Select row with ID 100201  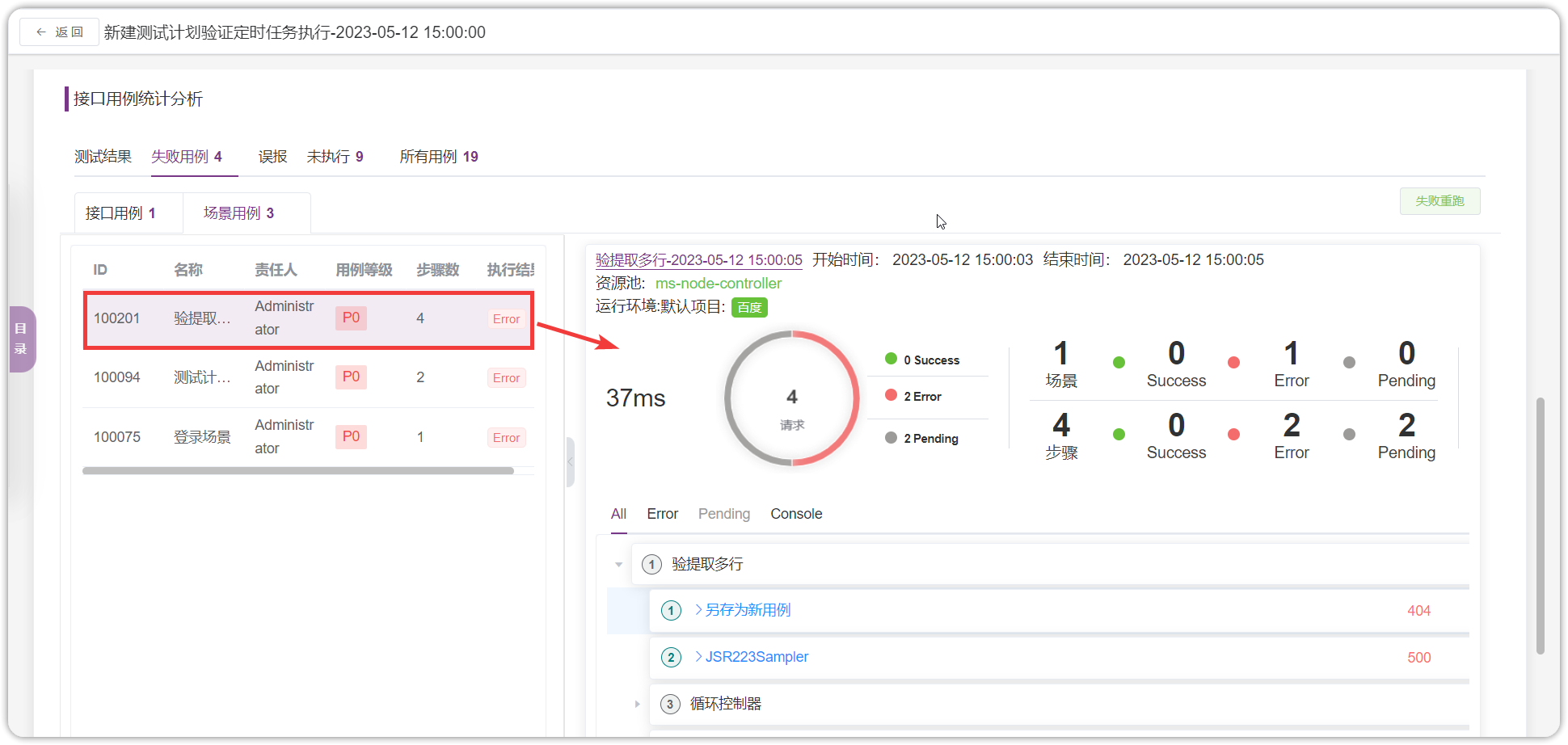(309, 318)
